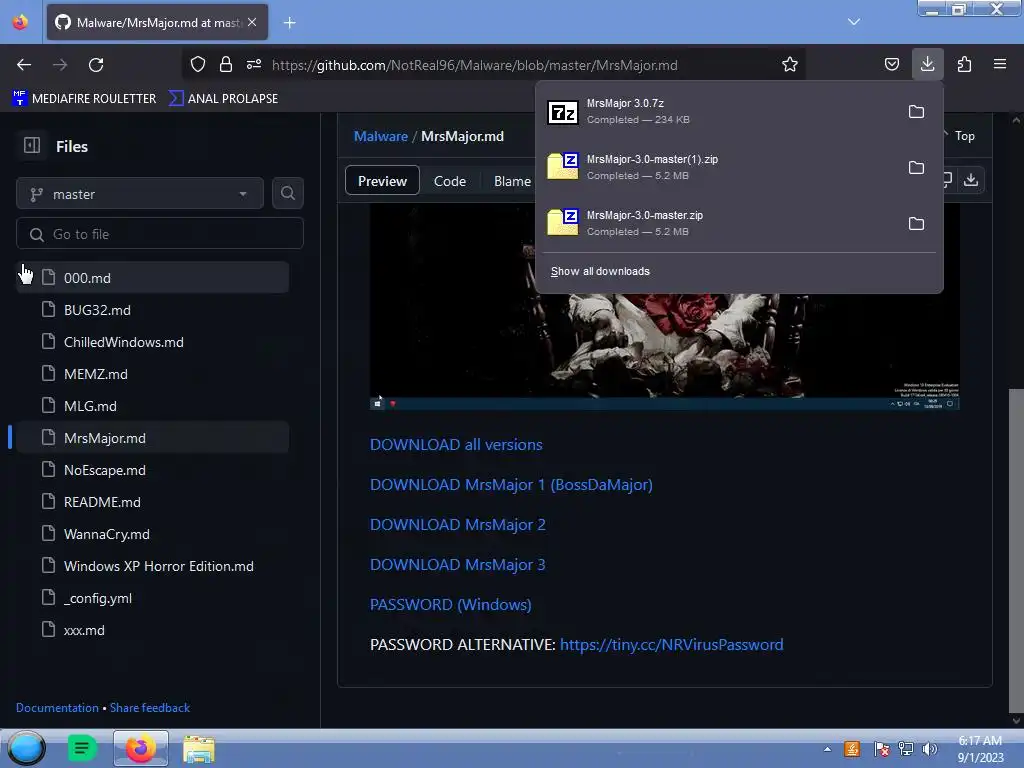Viewport: 1024px width, 768px height.
Task: Click Show all downloads
Action: point(600,271)
